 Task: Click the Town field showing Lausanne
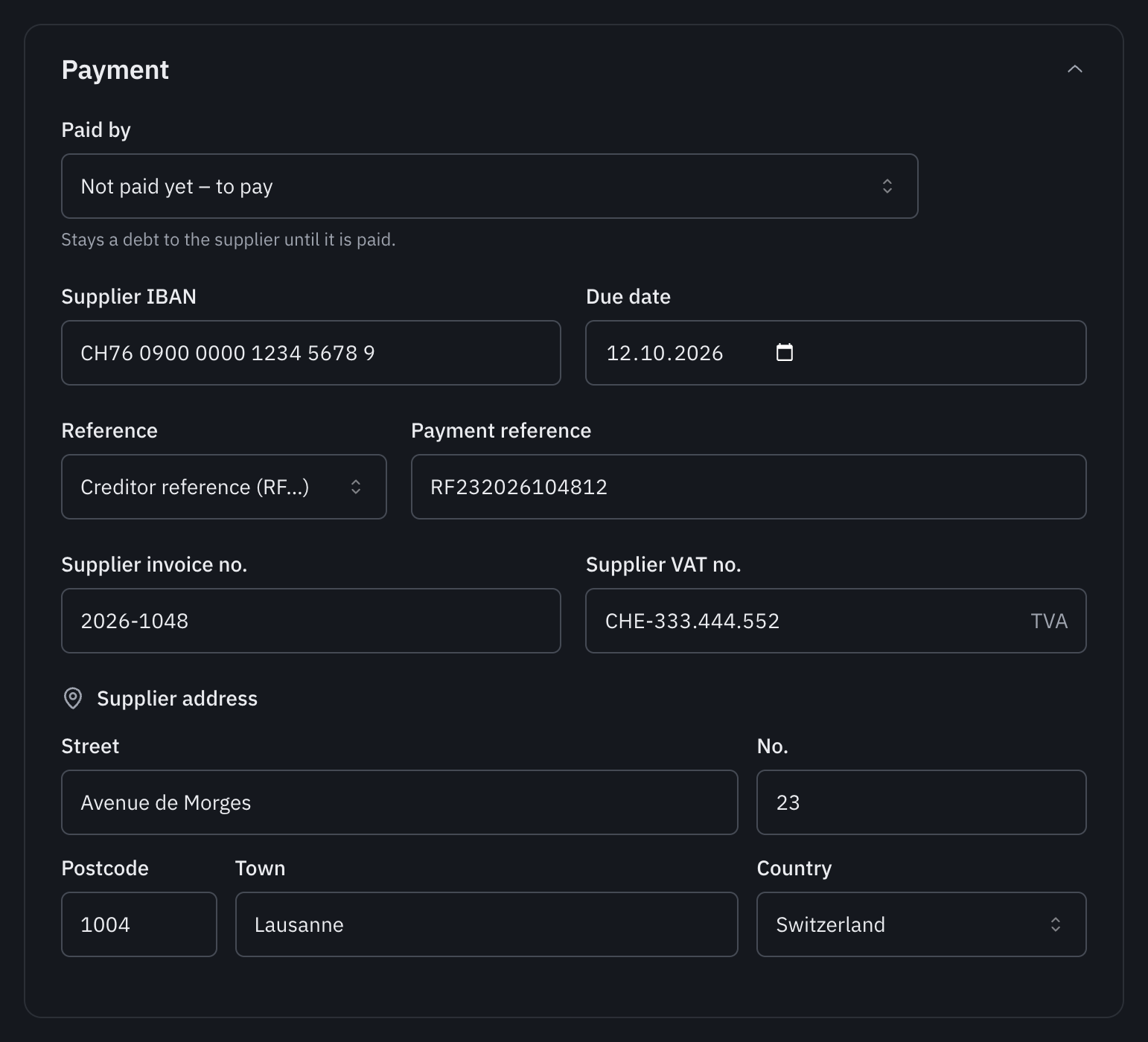(487, 924)
